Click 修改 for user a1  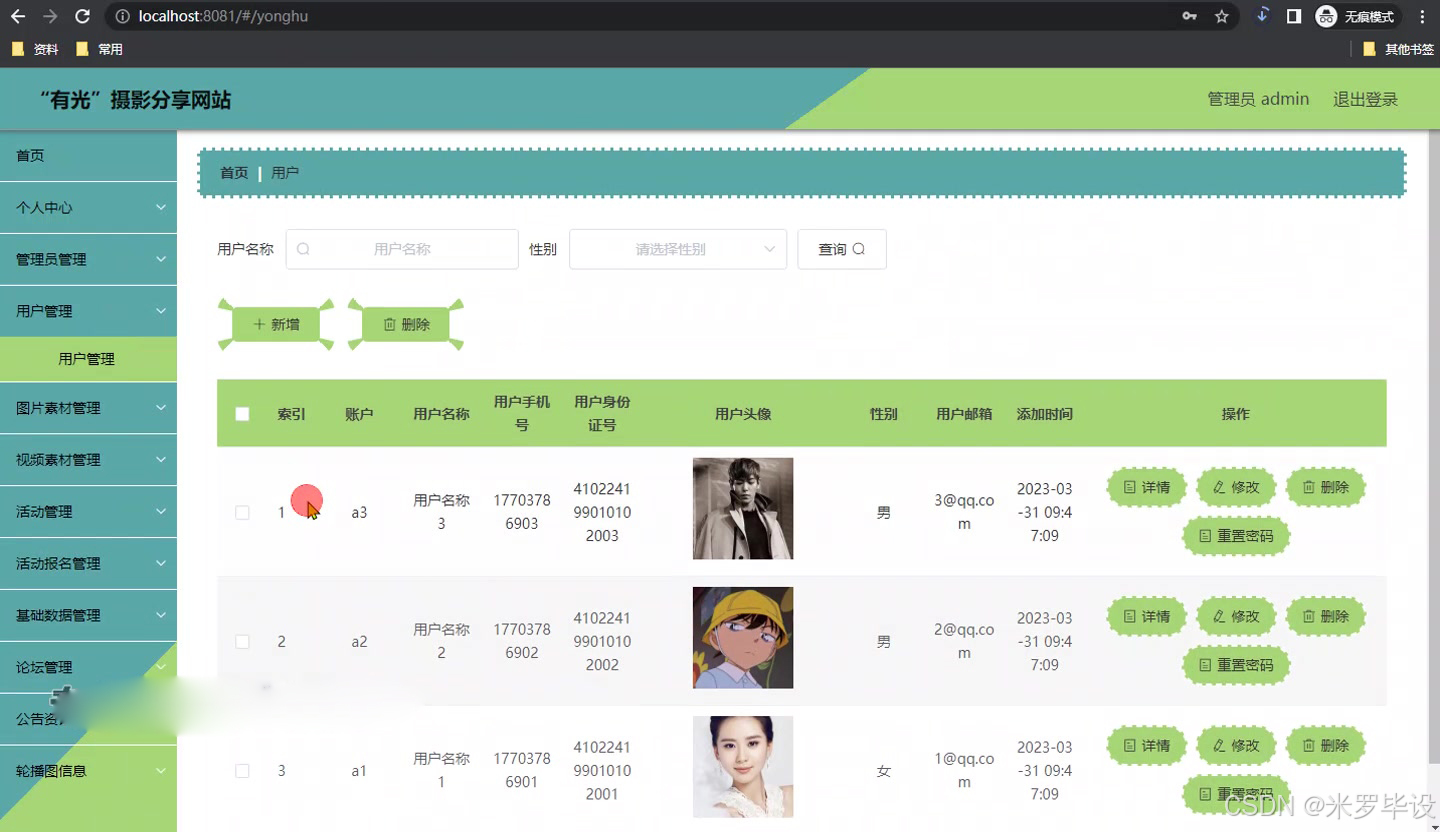coord(1236,745)
